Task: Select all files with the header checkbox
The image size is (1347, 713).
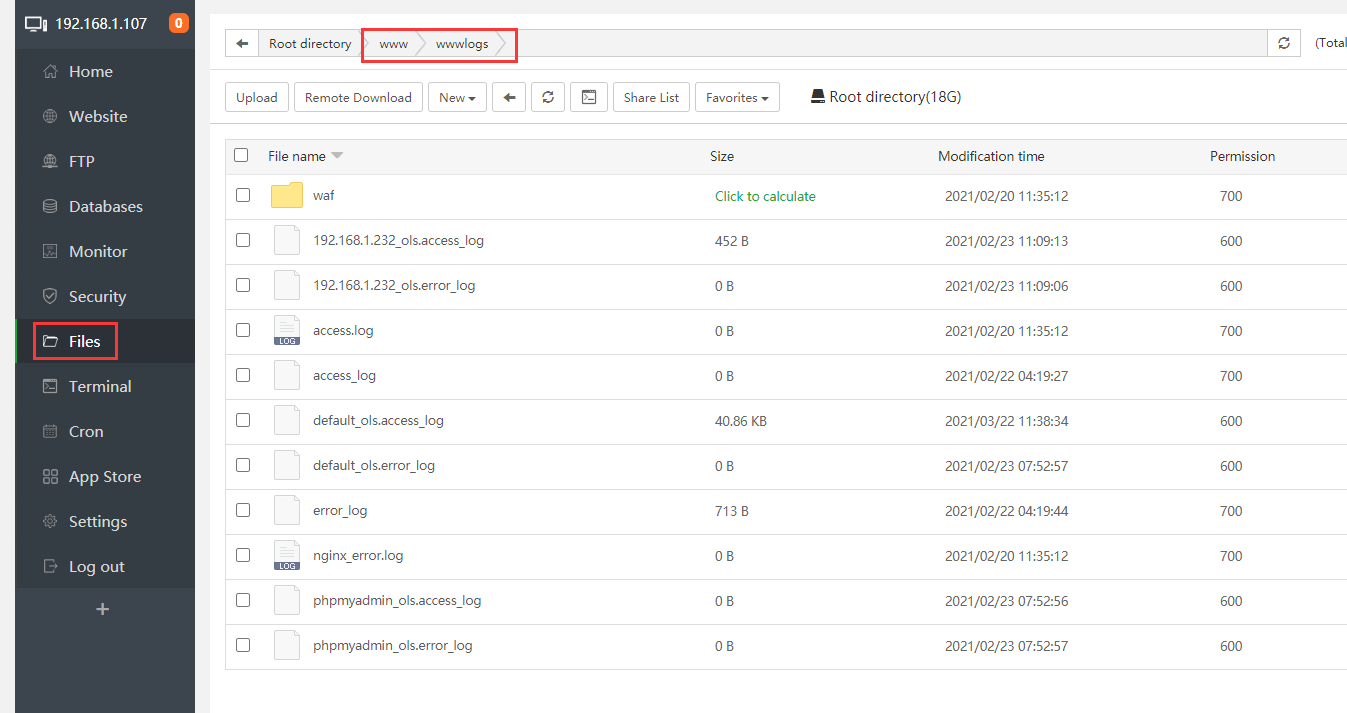Action: coord(242,156)
